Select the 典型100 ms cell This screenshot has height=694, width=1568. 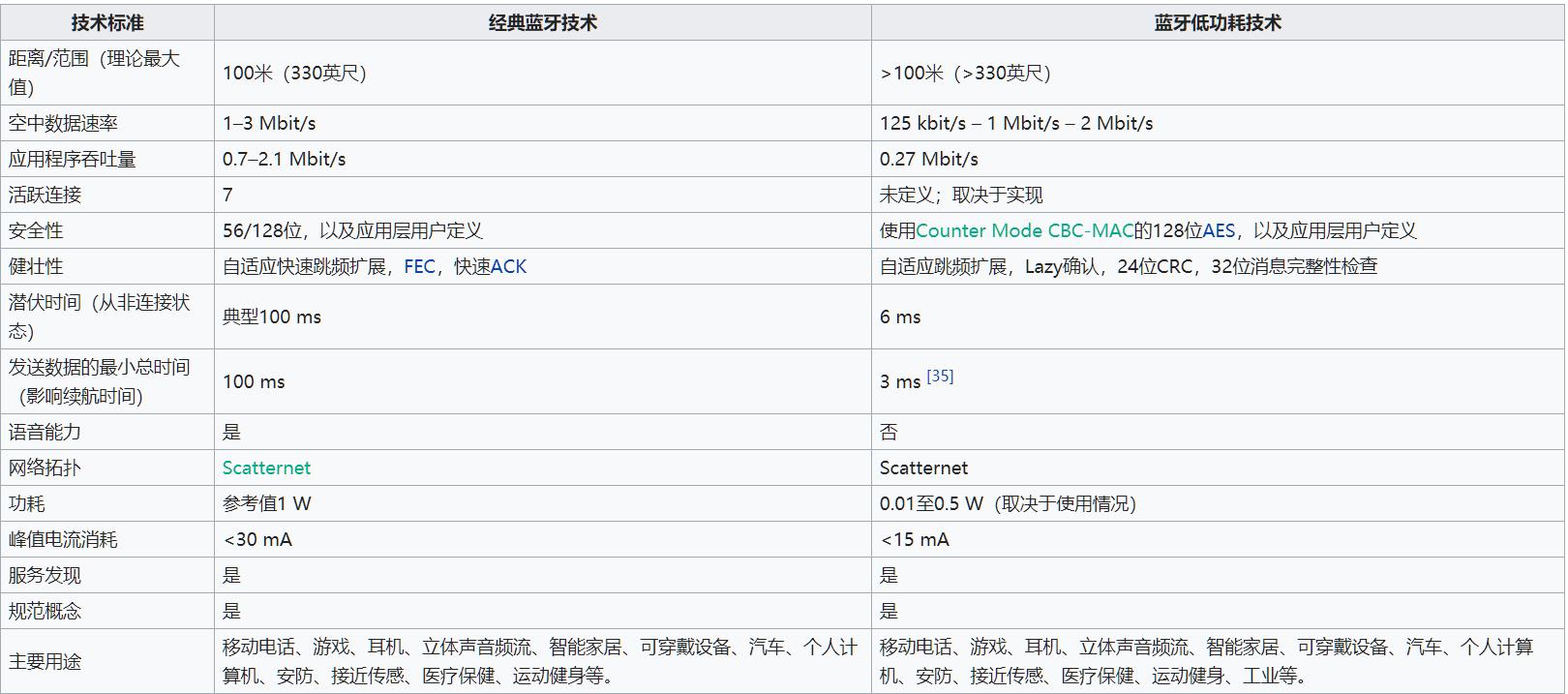click(272, 317)
